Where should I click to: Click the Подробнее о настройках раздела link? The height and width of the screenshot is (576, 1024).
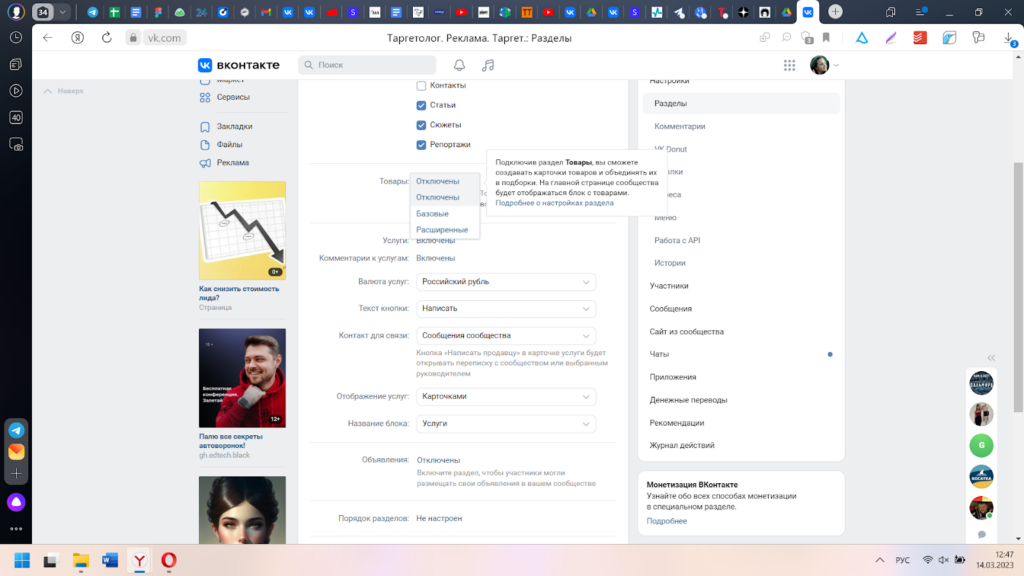(x=554, y=203)
